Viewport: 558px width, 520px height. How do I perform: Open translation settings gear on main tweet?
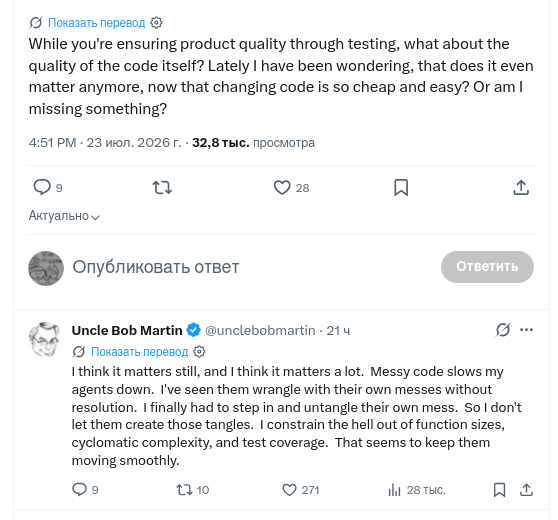pos(156,23)
